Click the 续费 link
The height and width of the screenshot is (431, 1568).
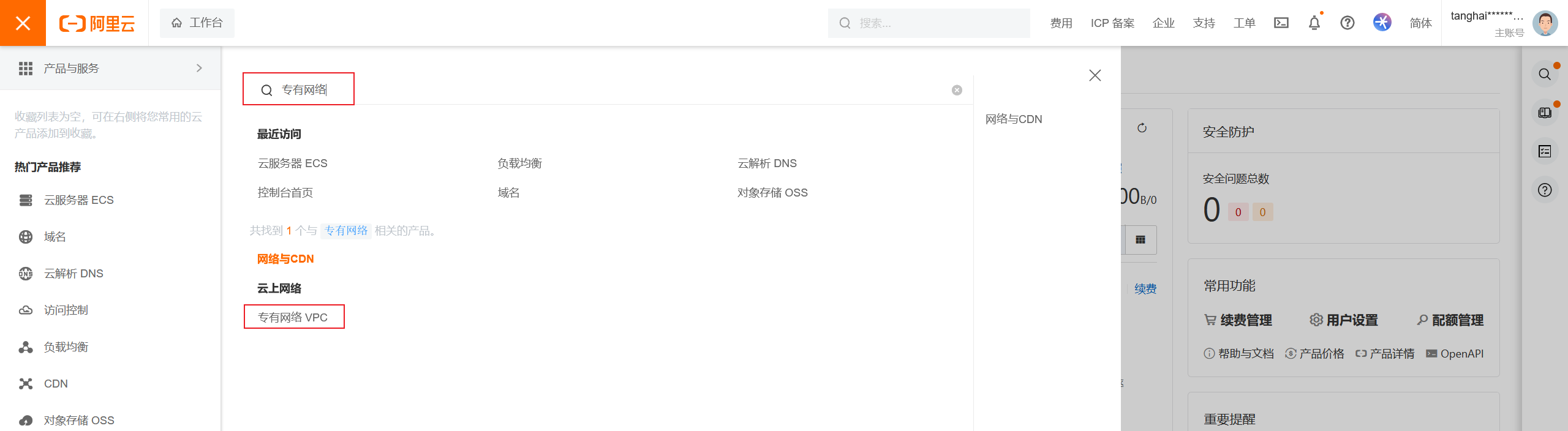pyautogui.click(x=1145, y=289)
